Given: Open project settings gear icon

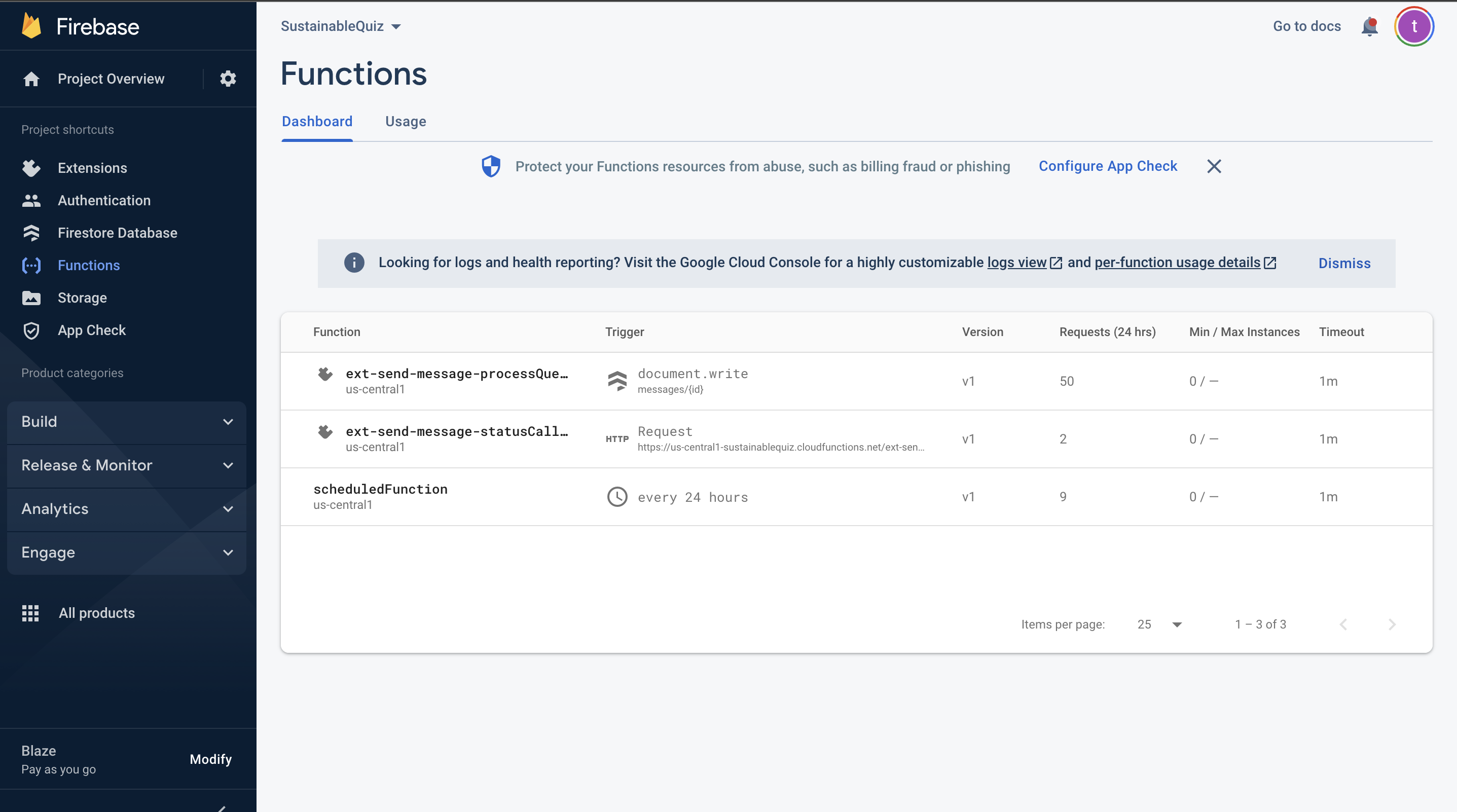Looking at the screenshot, I should coord(228,79).
